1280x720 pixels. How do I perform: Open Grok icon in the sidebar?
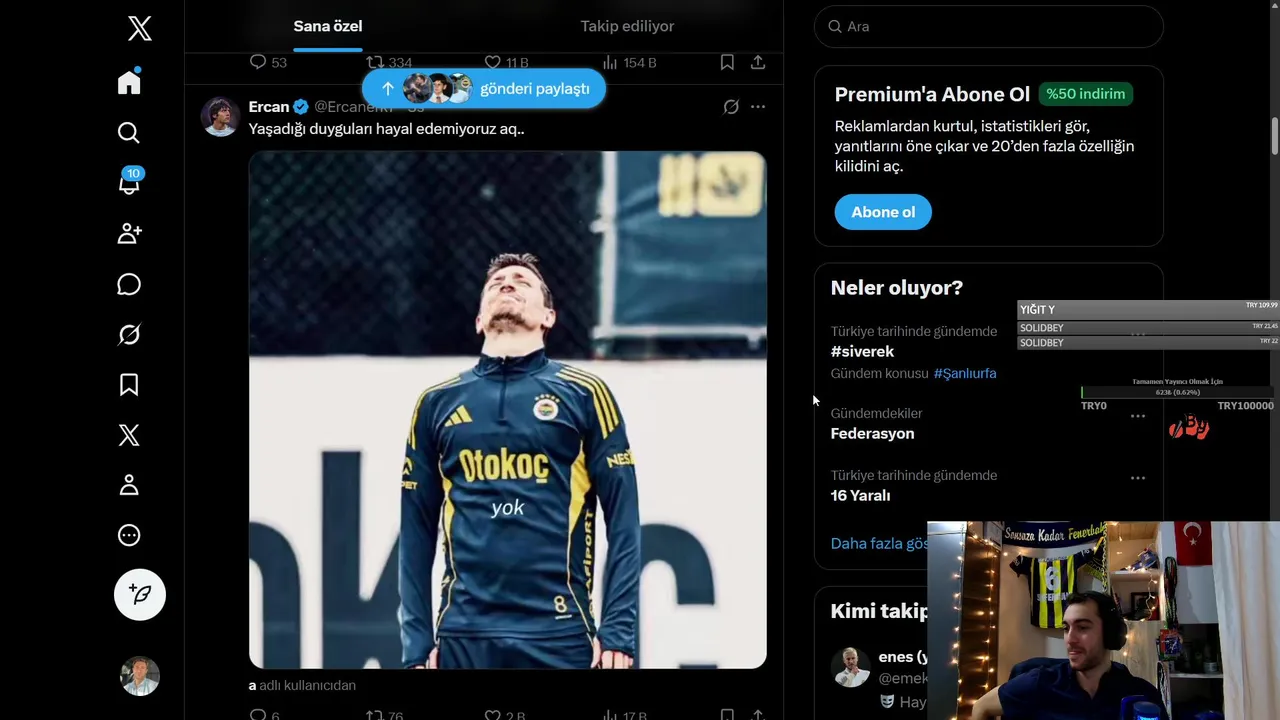129,334
